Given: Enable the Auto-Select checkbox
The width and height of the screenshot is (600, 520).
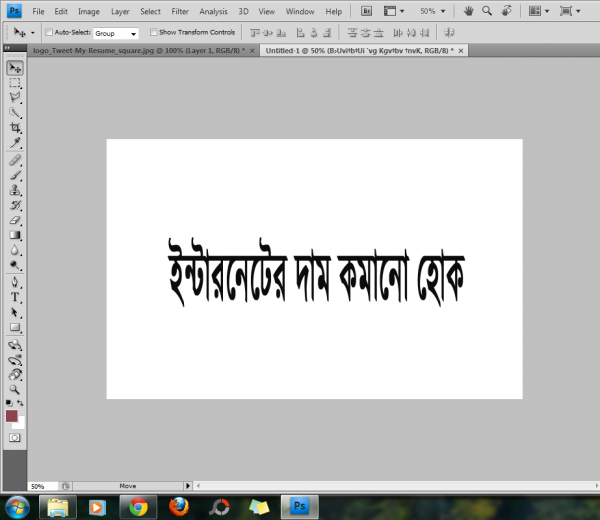Looking at the screenshot, I should [x=49, y=32].
